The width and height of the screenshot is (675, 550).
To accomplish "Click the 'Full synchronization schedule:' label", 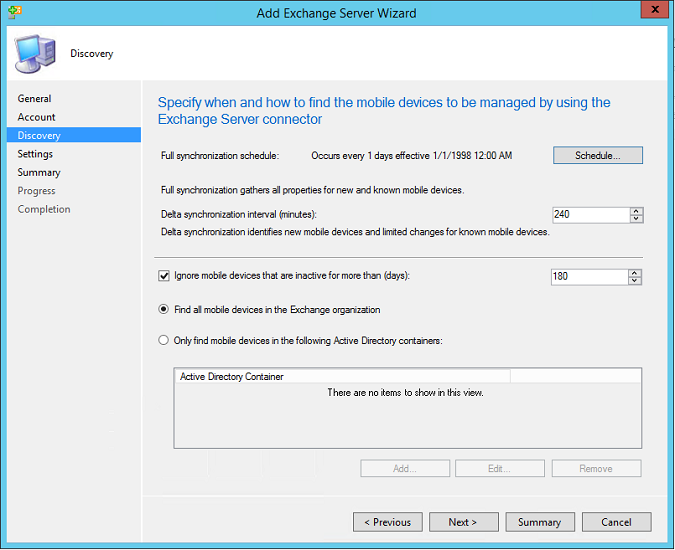I will [220, 155].
